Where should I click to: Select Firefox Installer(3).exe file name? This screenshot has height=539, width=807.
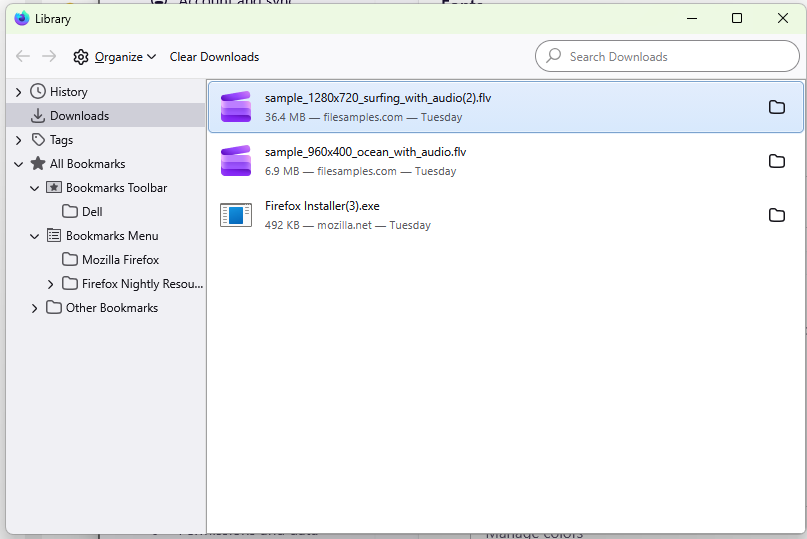[322, 206]
